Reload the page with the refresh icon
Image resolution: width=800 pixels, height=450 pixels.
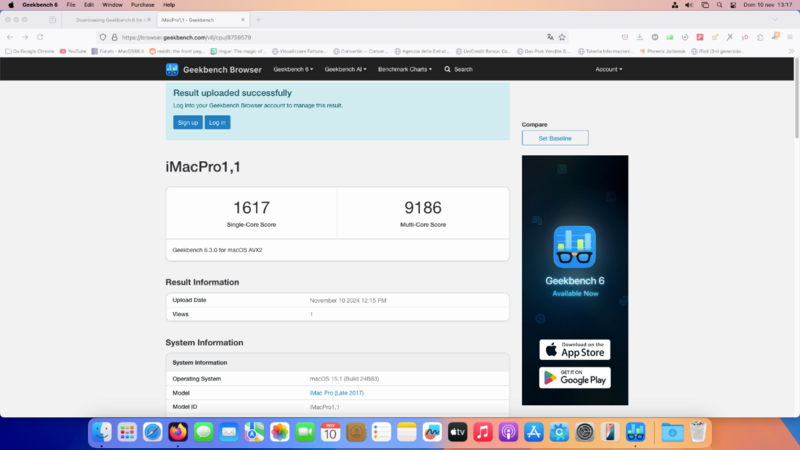click(x=40, y=37)
